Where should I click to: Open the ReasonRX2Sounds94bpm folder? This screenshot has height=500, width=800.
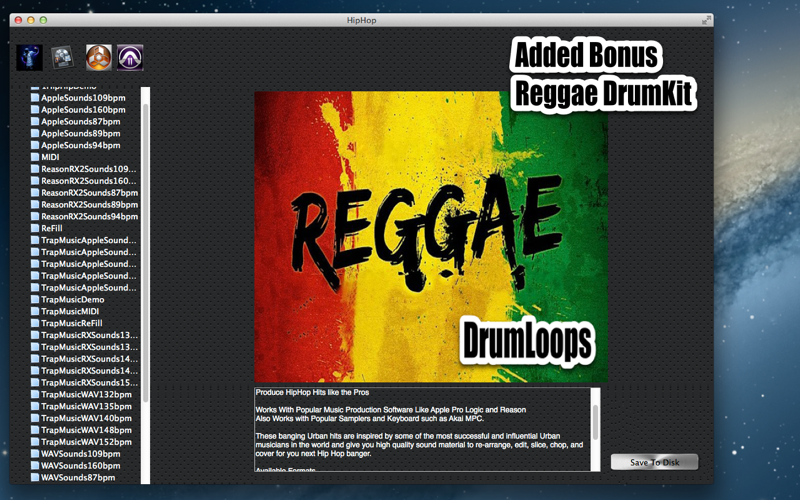84,216
